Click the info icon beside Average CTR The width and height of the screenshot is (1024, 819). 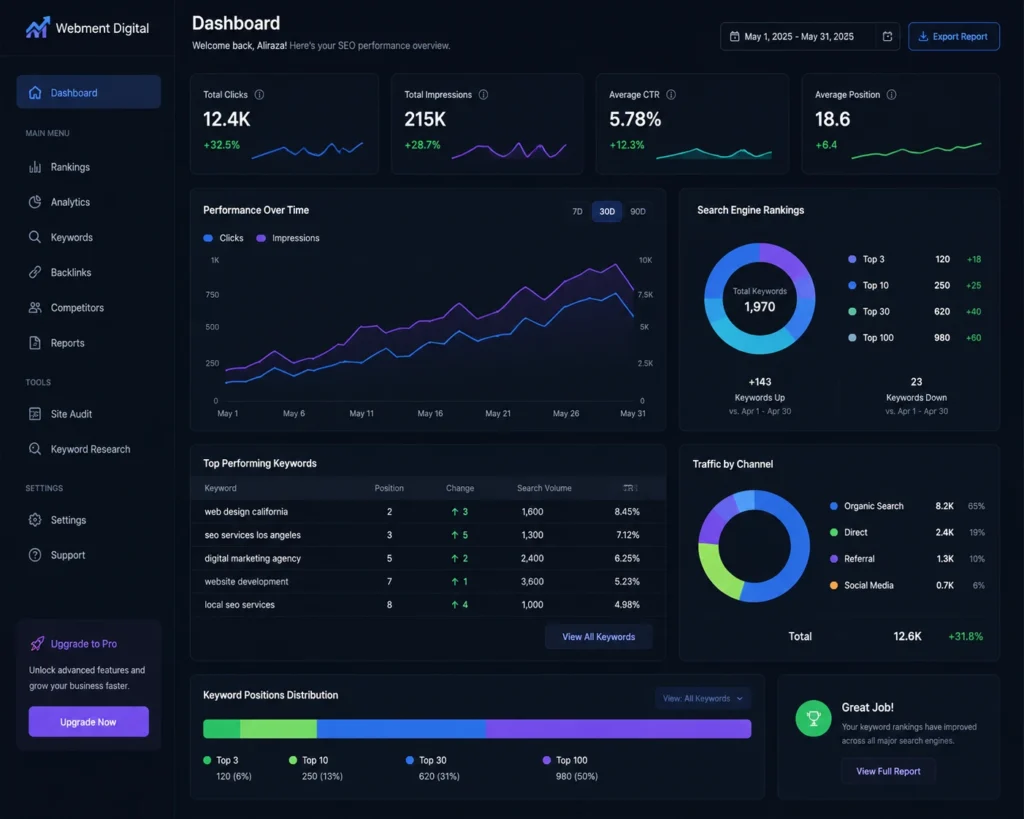(671, 95)
